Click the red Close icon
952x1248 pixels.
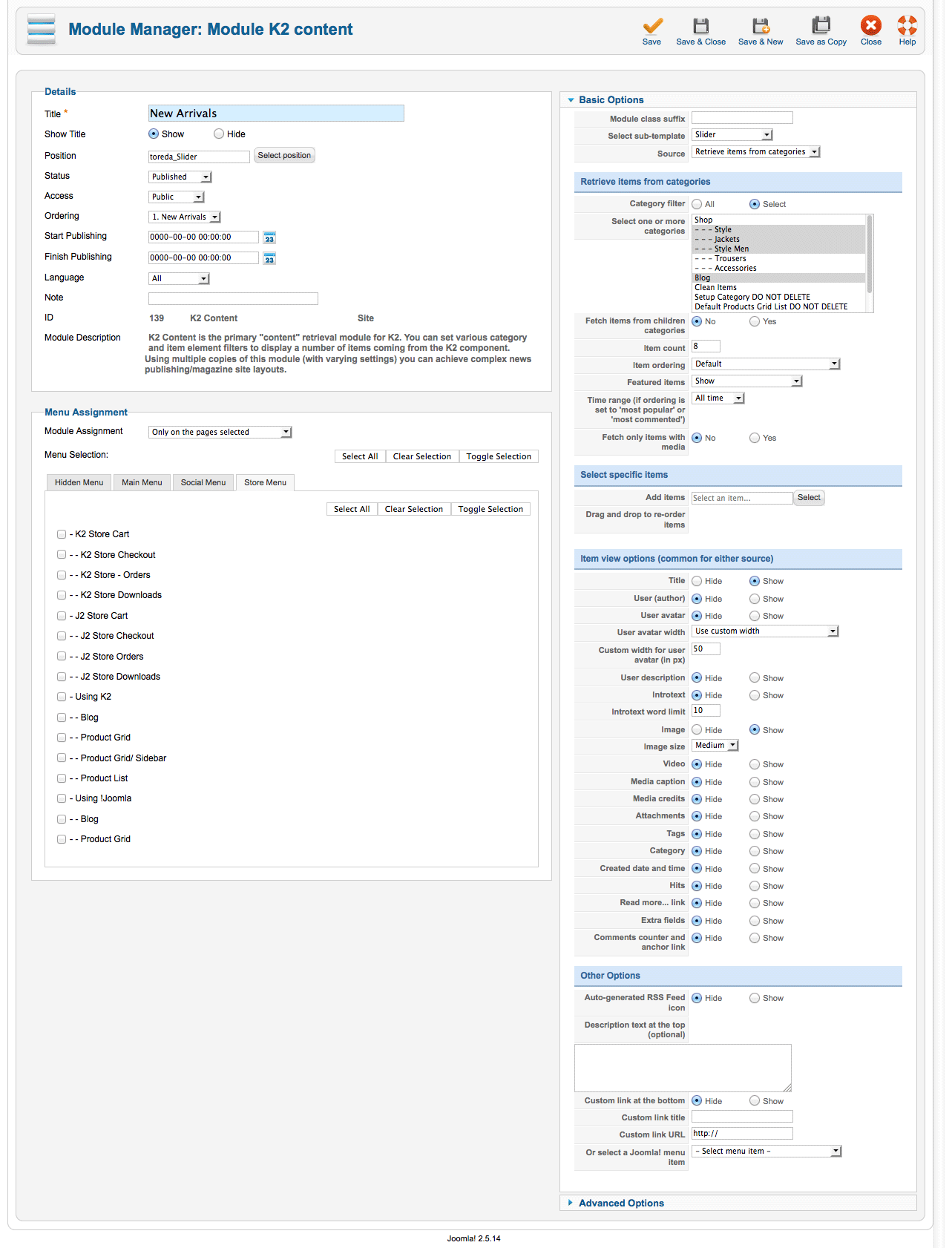click(871, 26)
